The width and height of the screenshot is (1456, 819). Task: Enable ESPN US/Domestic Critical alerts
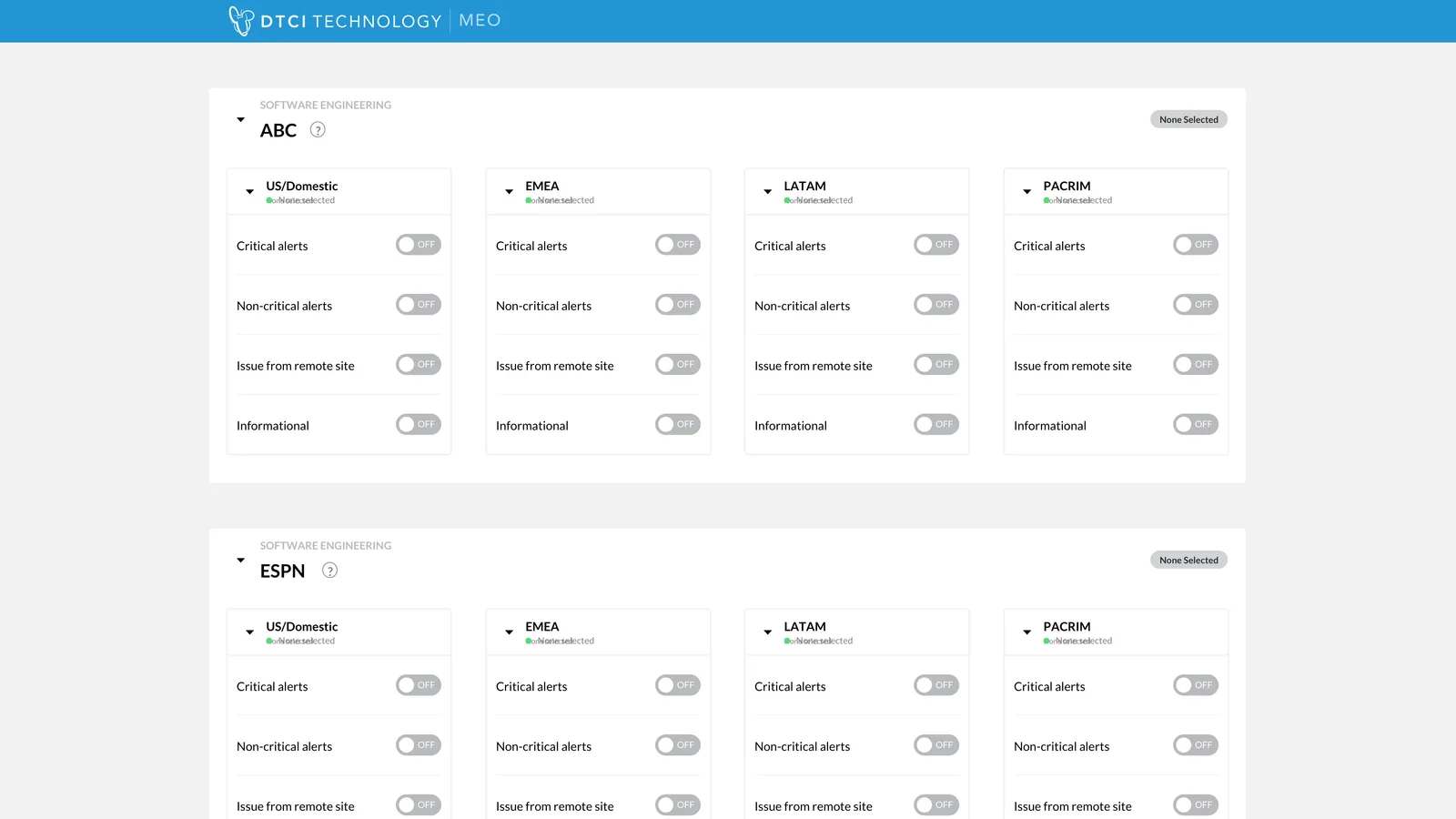pos(419,685)
